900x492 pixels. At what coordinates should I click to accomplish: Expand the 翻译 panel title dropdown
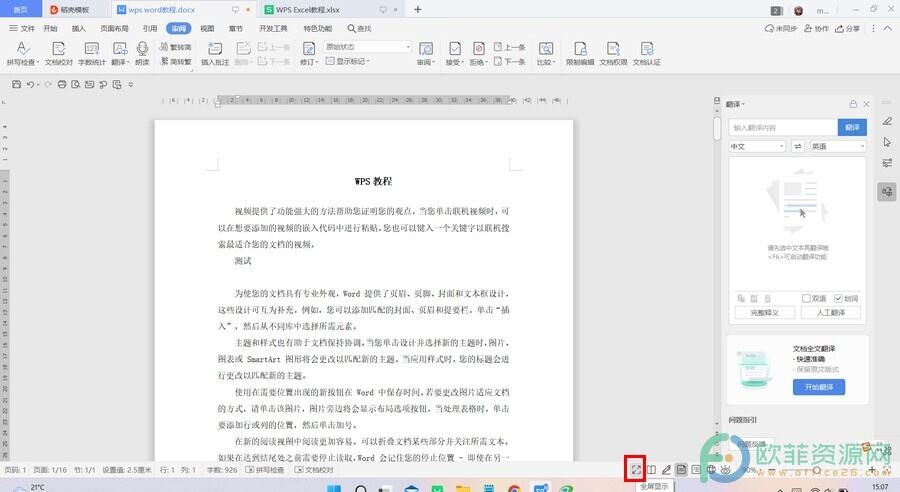pos(735,104)
